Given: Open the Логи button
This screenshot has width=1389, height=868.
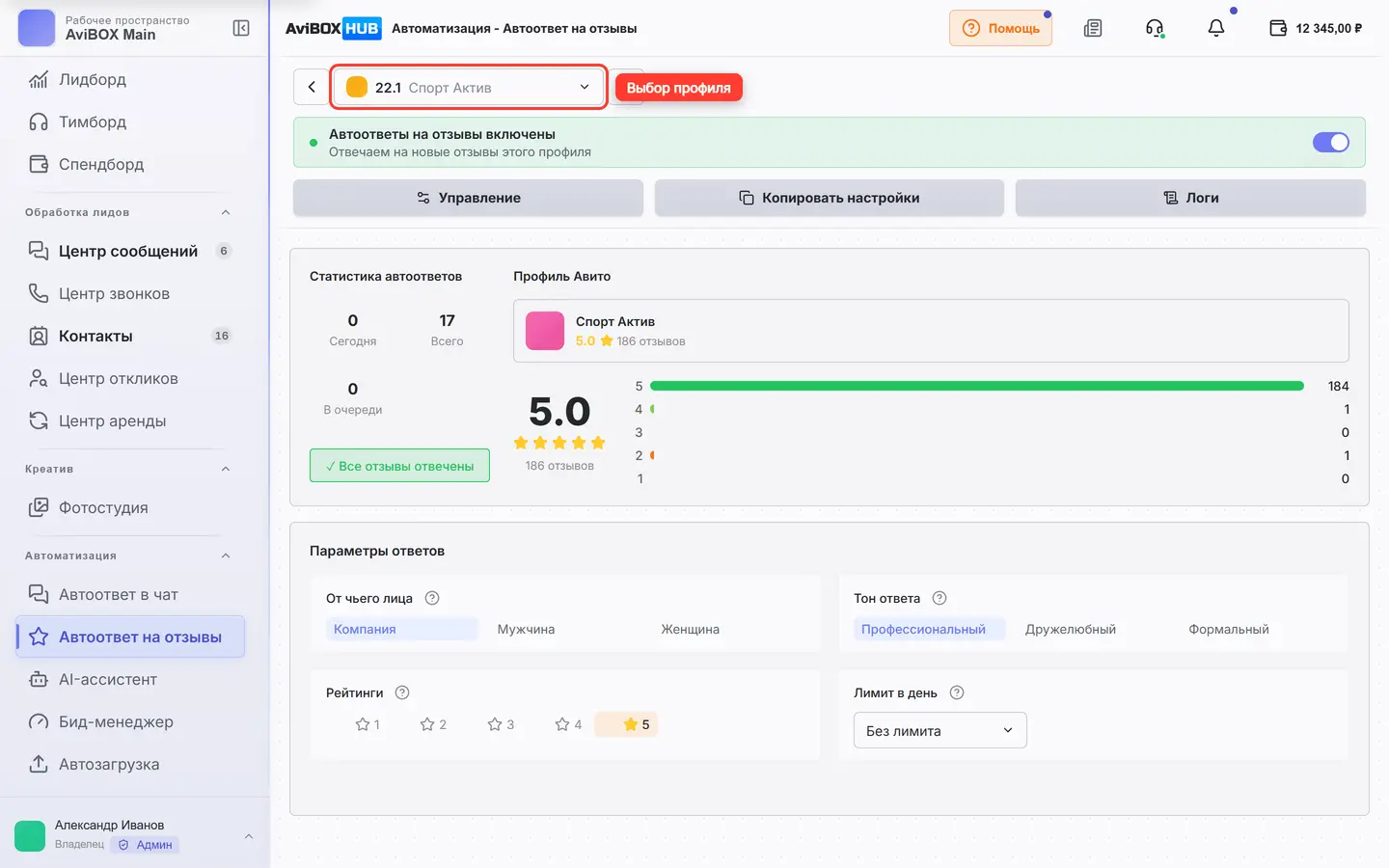Looking at the screenshot, I should 1190,198.
